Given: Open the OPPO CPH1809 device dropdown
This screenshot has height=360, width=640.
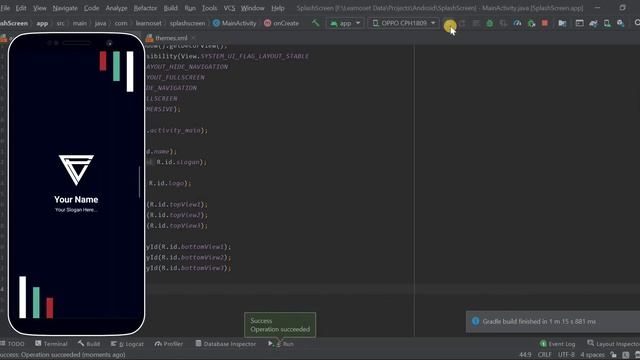Looking at the screenshot, I should (404, 23).
